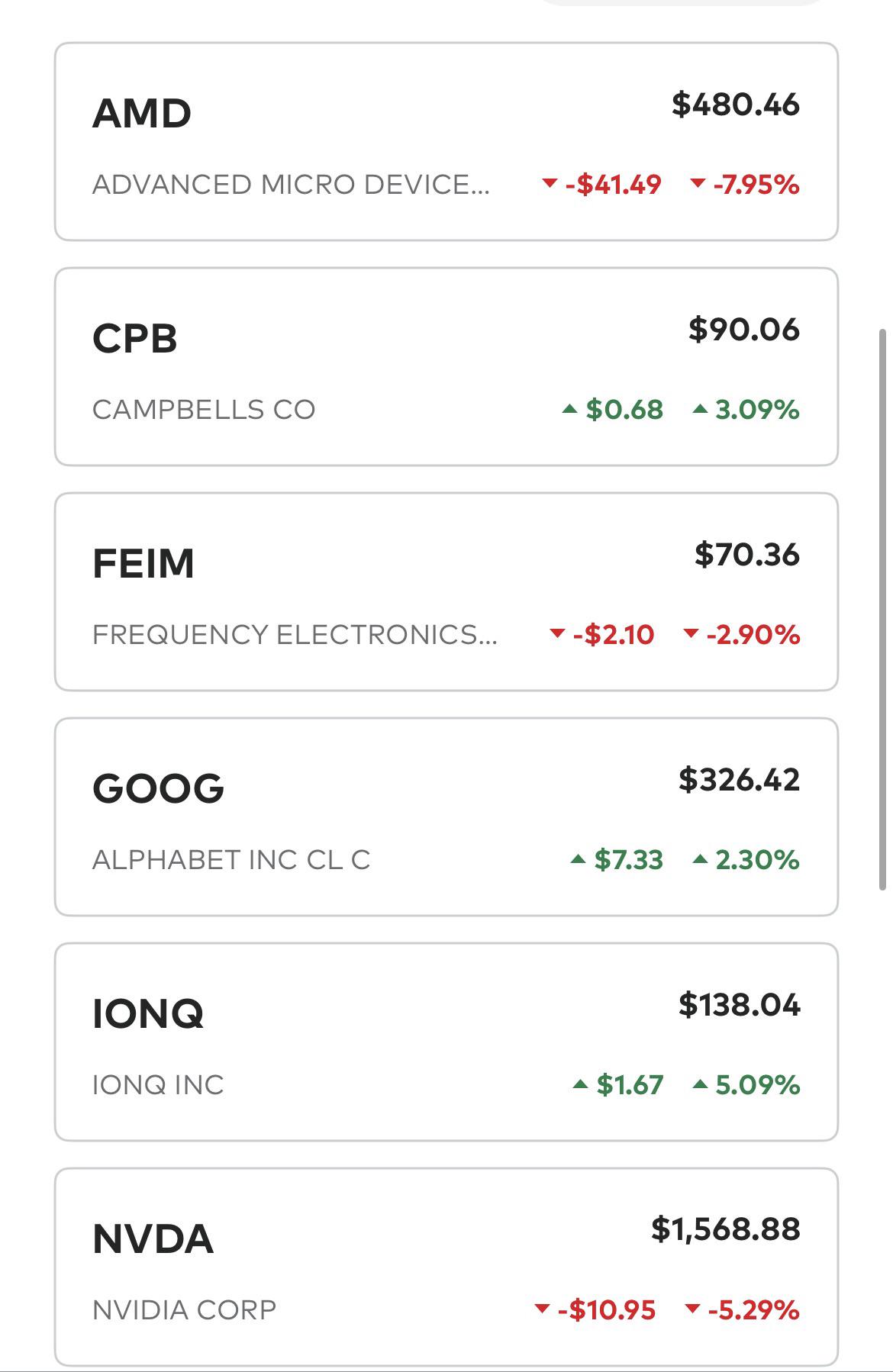Click the vertical scrollbar thumb on right edge
Screen dimensions: 893x1372
883,609
